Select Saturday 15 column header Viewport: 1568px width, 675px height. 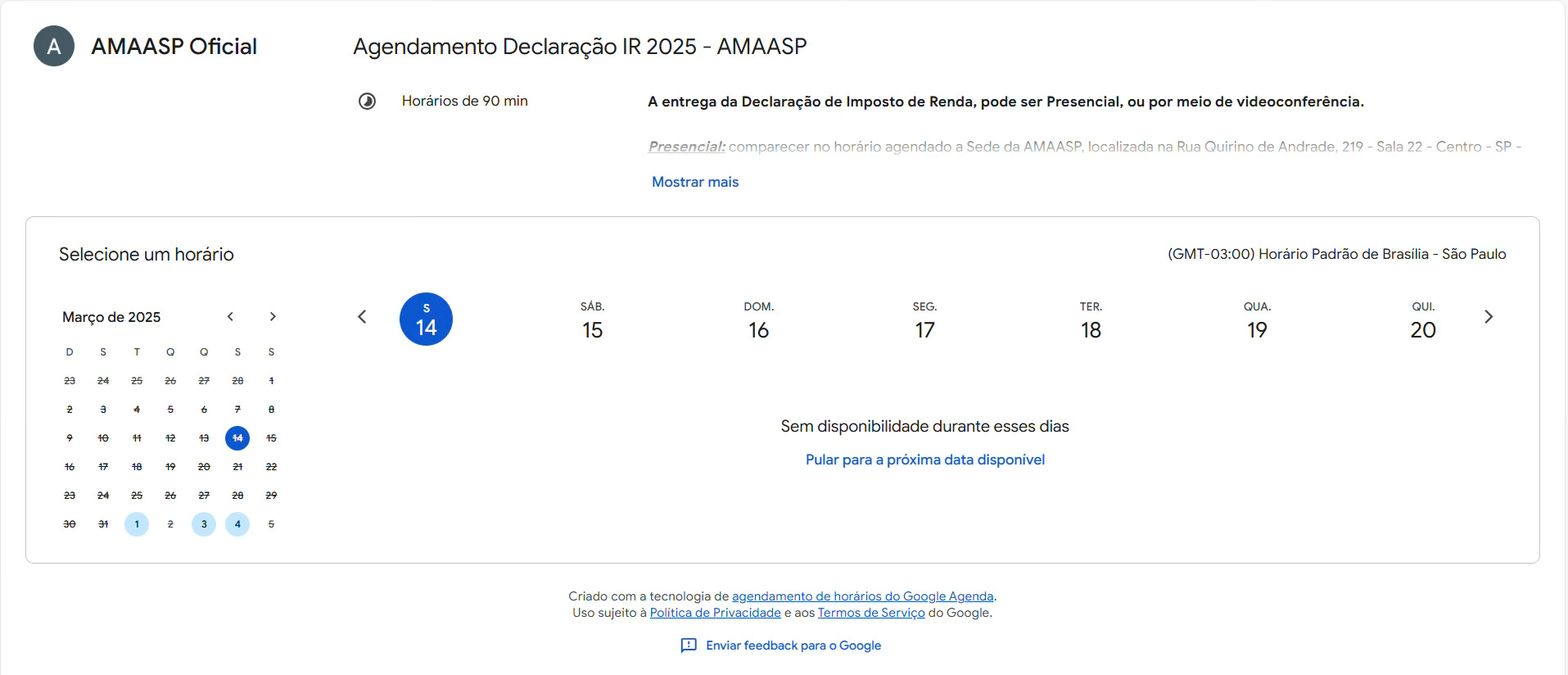click(x=593, y=320)
